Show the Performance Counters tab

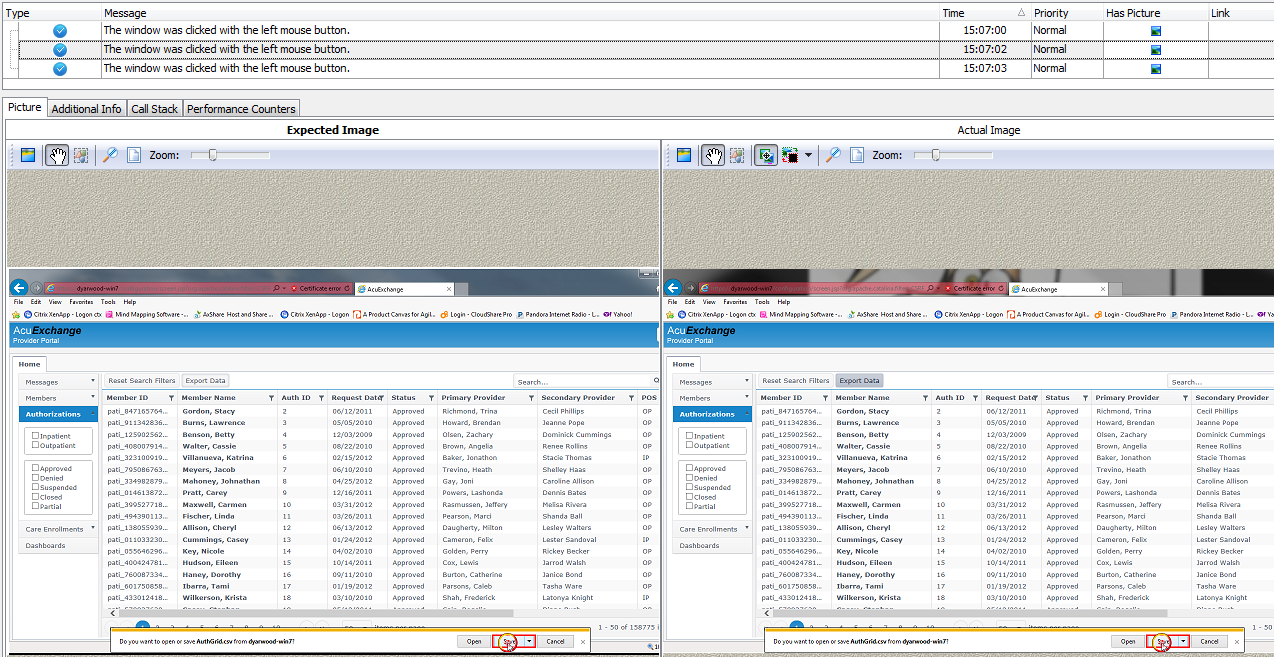pyautogui.click(x=241, y=109)
